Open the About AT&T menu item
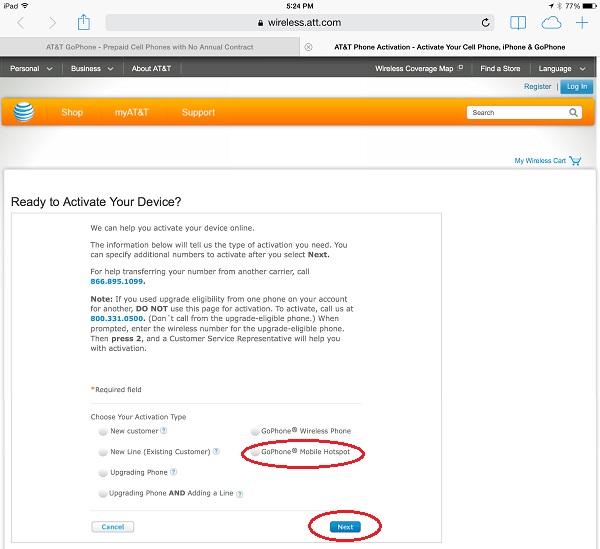The image size is (600, 549). pyautogui.click(x=151, y=68)
